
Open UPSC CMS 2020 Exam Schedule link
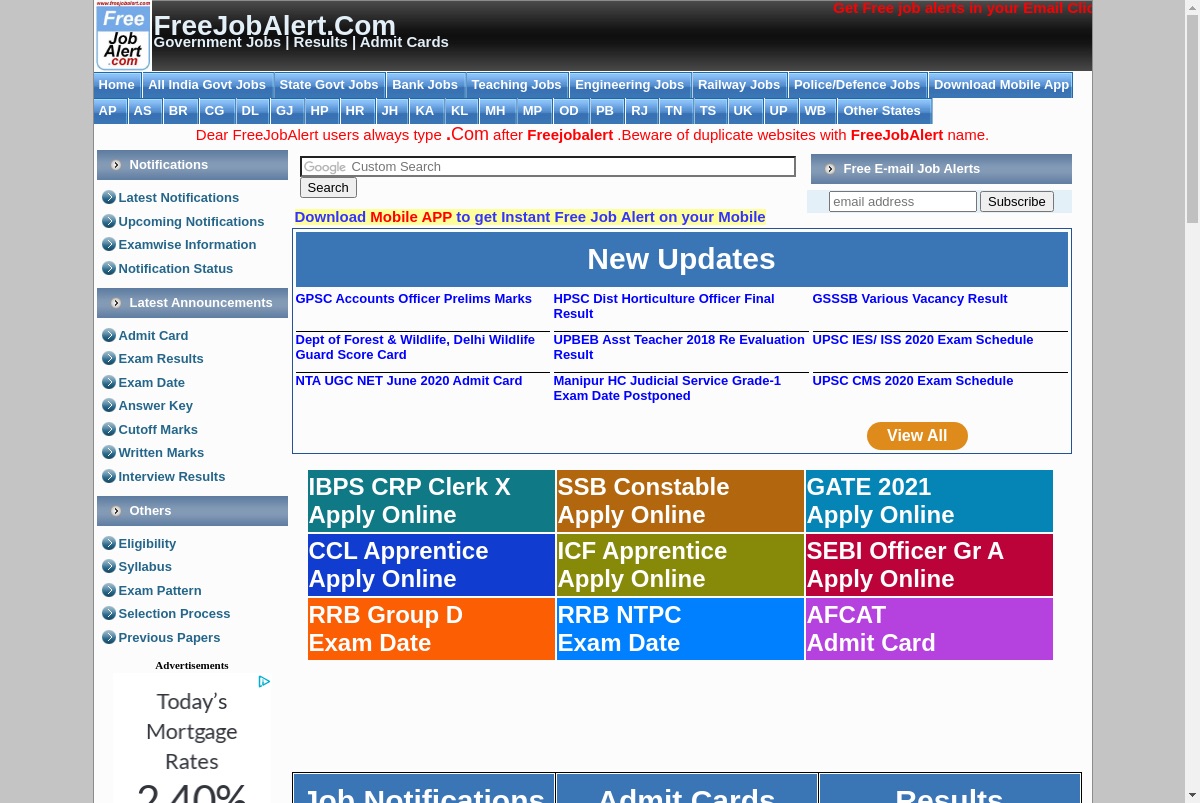913,381
